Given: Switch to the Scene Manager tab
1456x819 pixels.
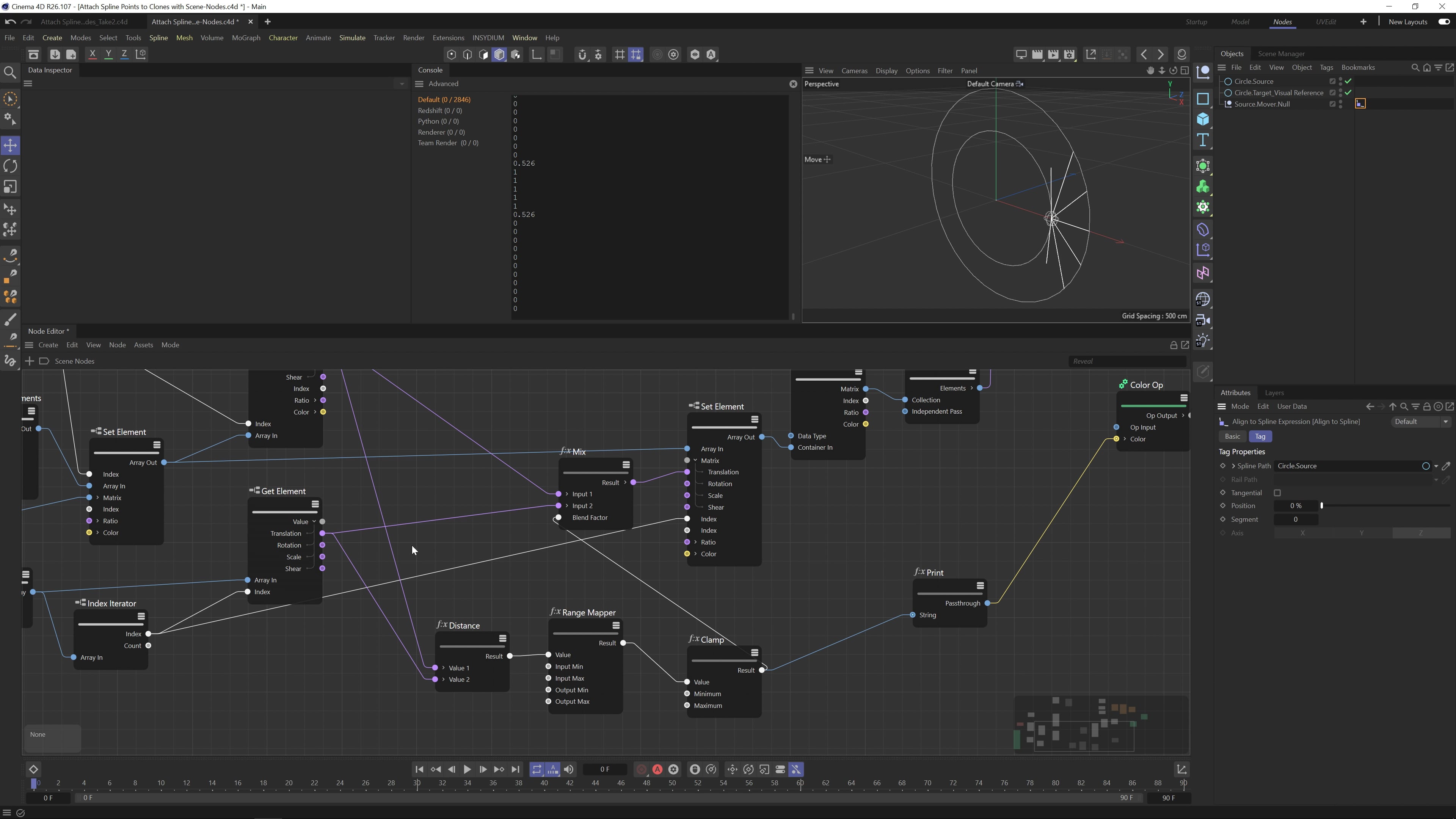Looking at the screenshot, I should (1282, 53).
